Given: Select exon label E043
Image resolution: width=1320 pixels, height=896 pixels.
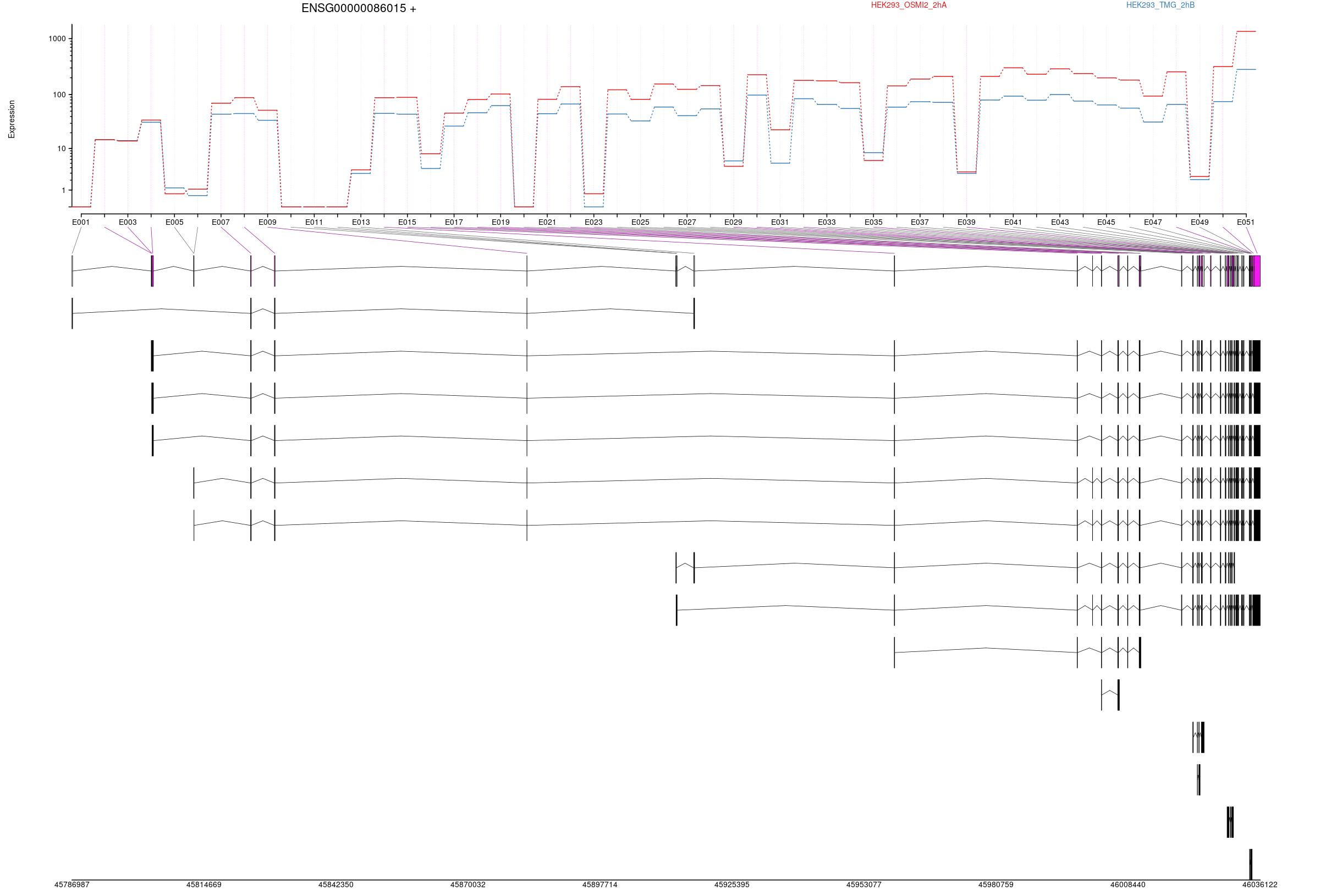Looking at the screenshot, I should click(x=1060, y=223).
